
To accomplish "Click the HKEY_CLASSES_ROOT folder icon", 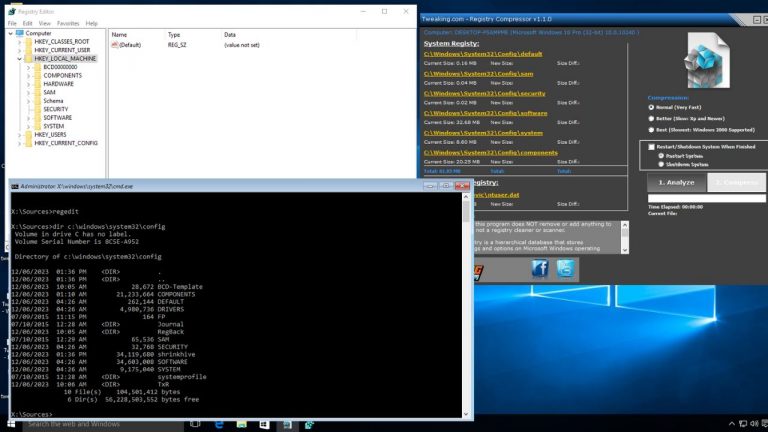I will click(x=28, y=42).
